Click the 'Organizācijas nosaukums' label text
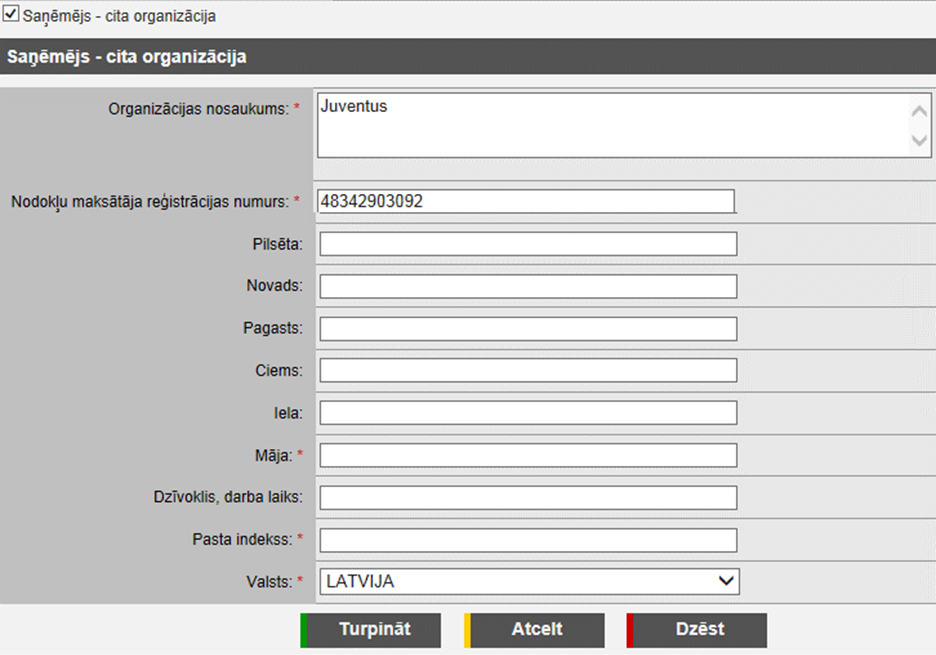 pos(198,108)
